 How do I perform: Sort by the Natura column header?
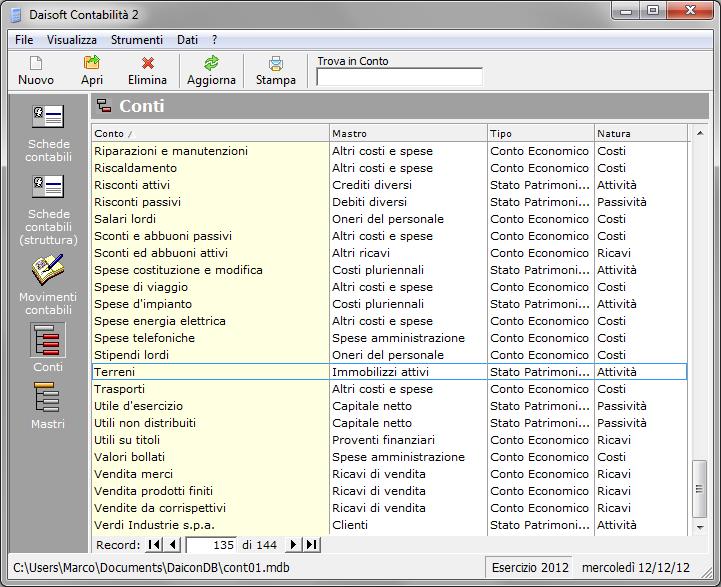pos(640,133)
